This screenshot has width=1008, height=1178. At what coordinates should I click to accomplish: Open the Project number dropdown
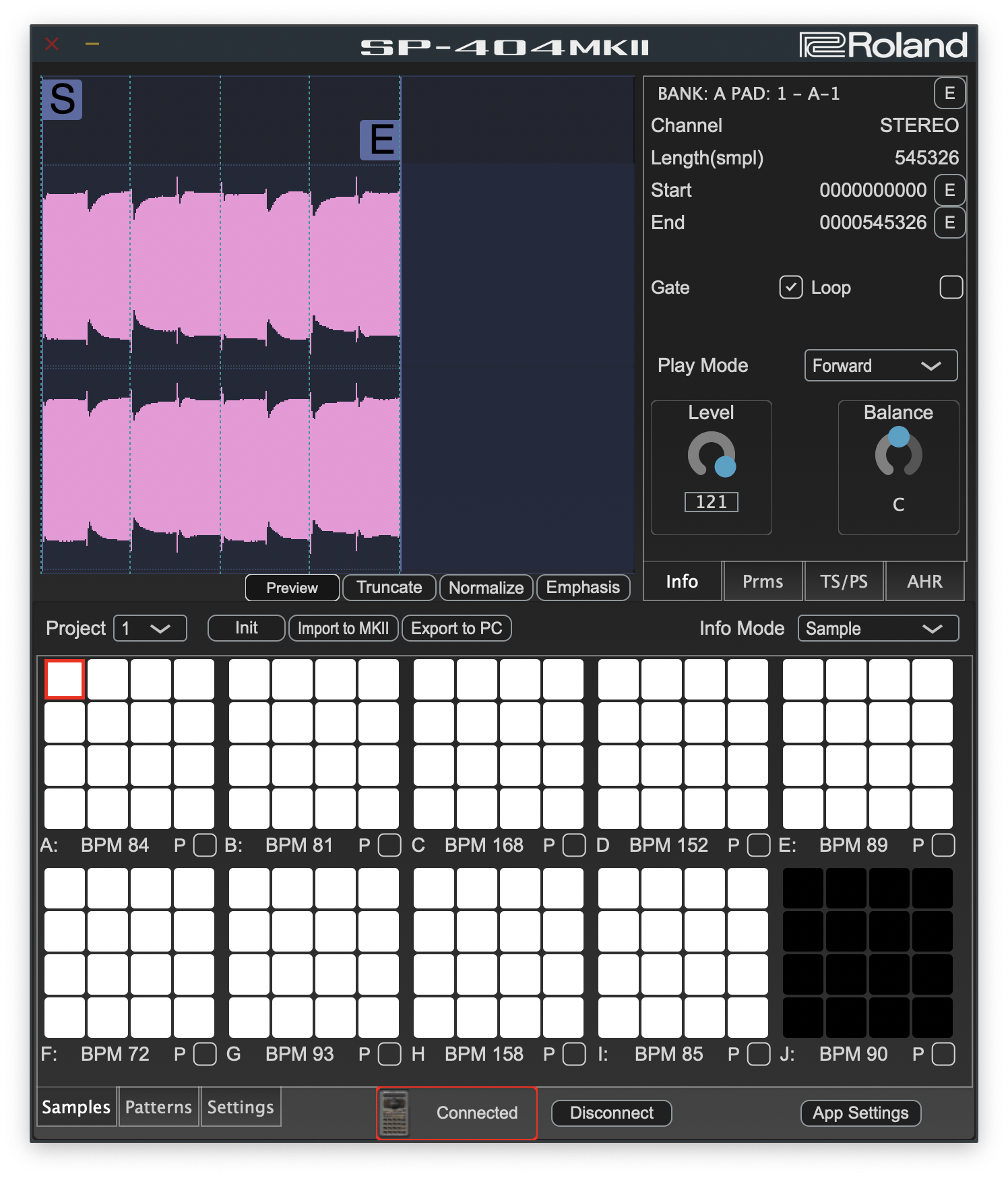(x=150, y=628)
